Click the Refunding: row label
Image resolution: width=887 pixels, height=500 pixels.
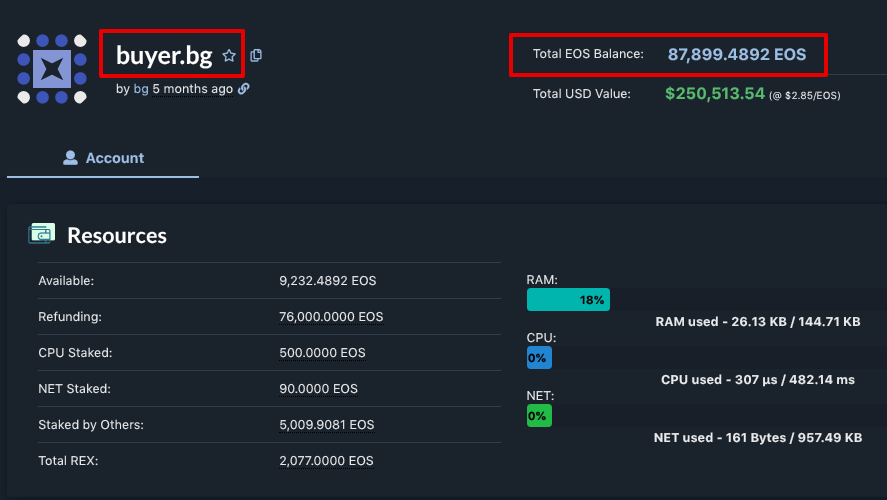click(70, 317)
